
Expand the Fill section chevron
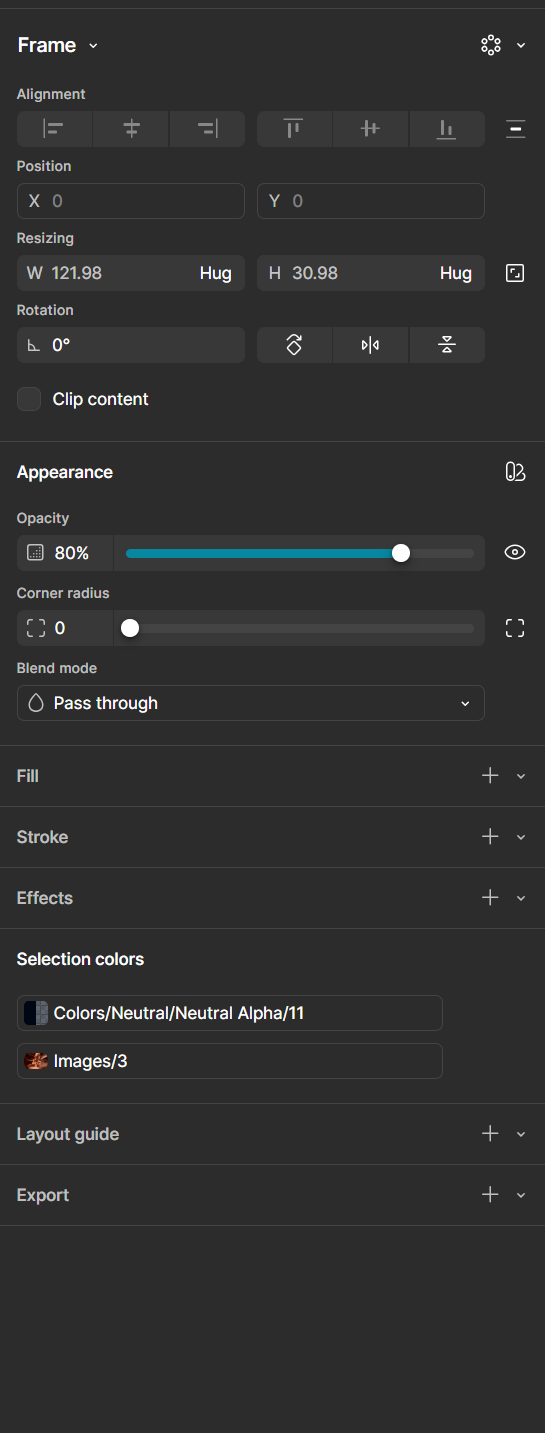(x=521, y=776)
